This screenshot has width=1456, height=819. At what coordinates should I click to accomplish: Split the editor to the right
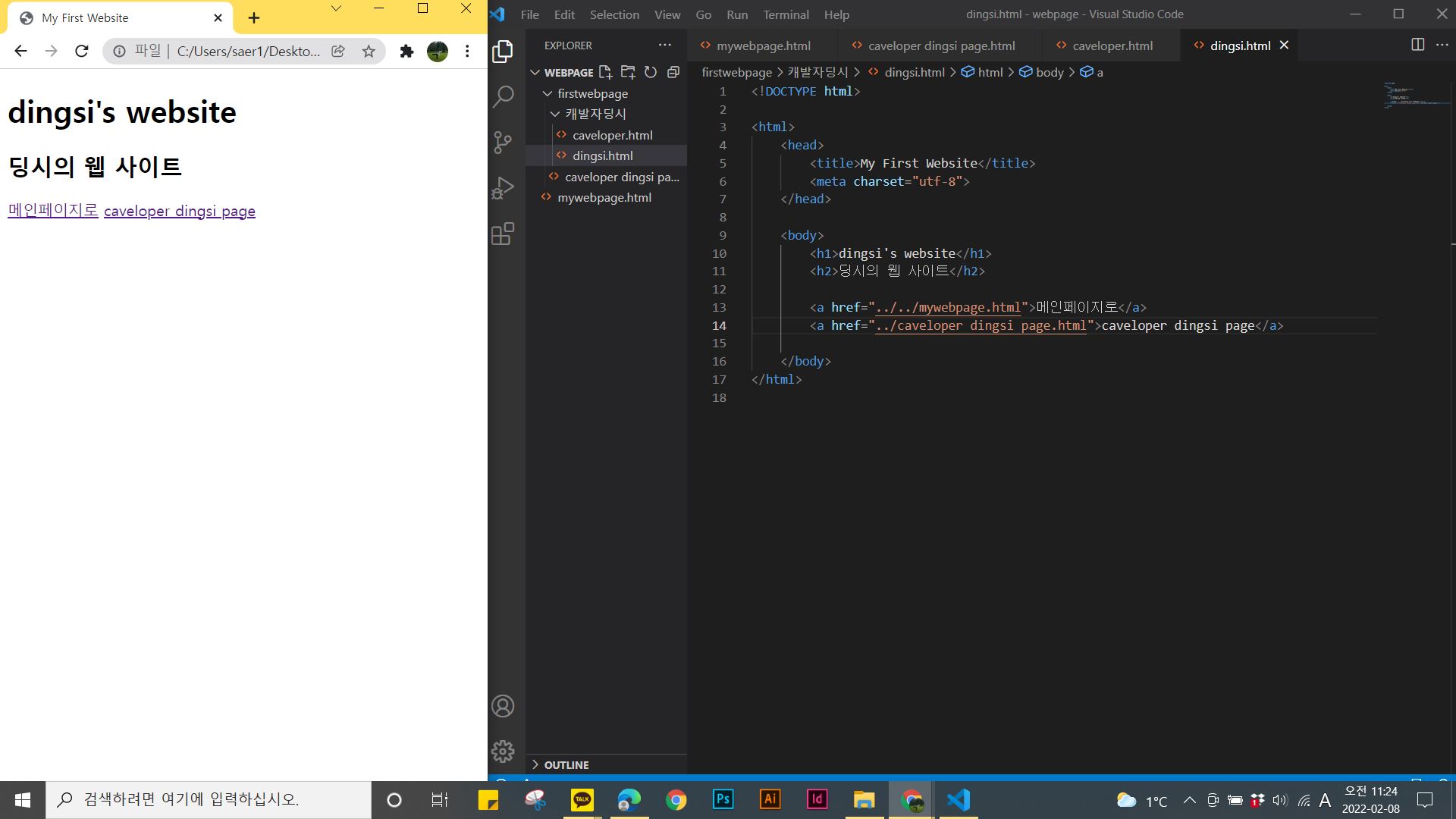1417,45
